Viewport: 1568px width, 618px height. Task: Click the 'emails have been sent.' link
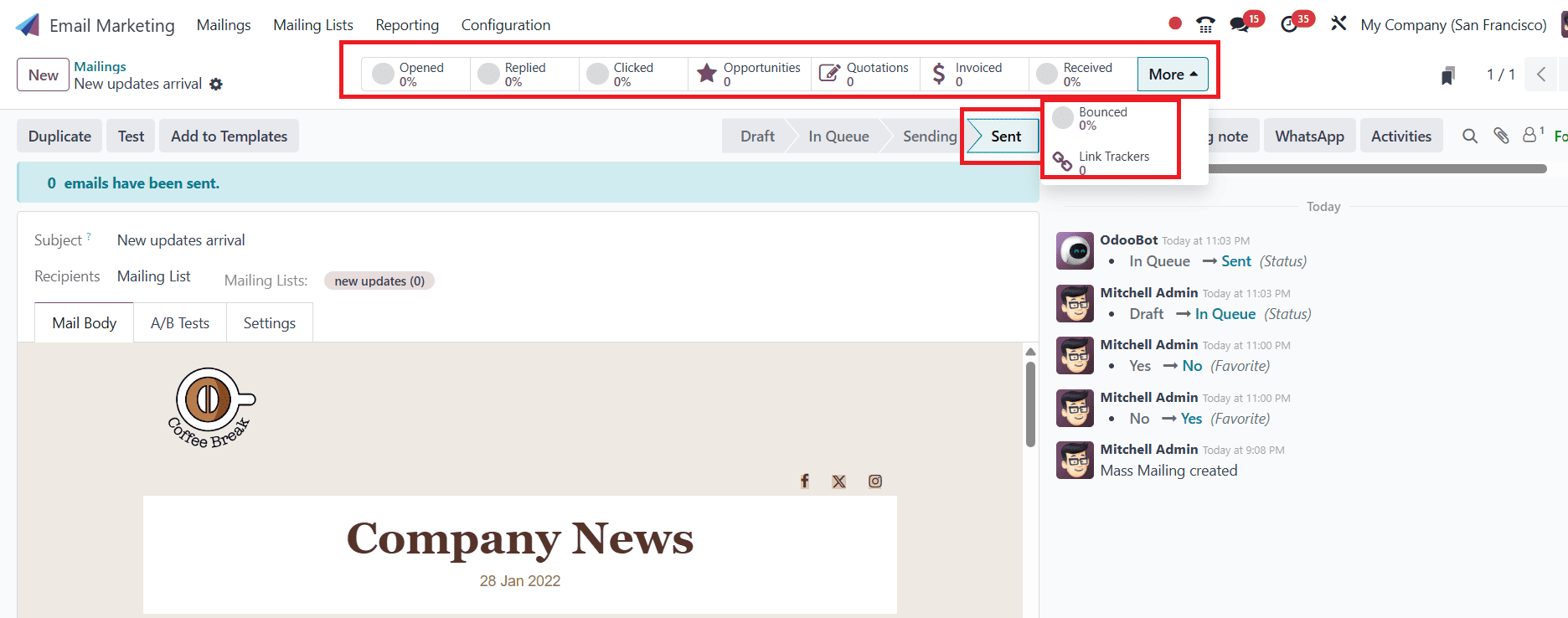tap(142, 183)
